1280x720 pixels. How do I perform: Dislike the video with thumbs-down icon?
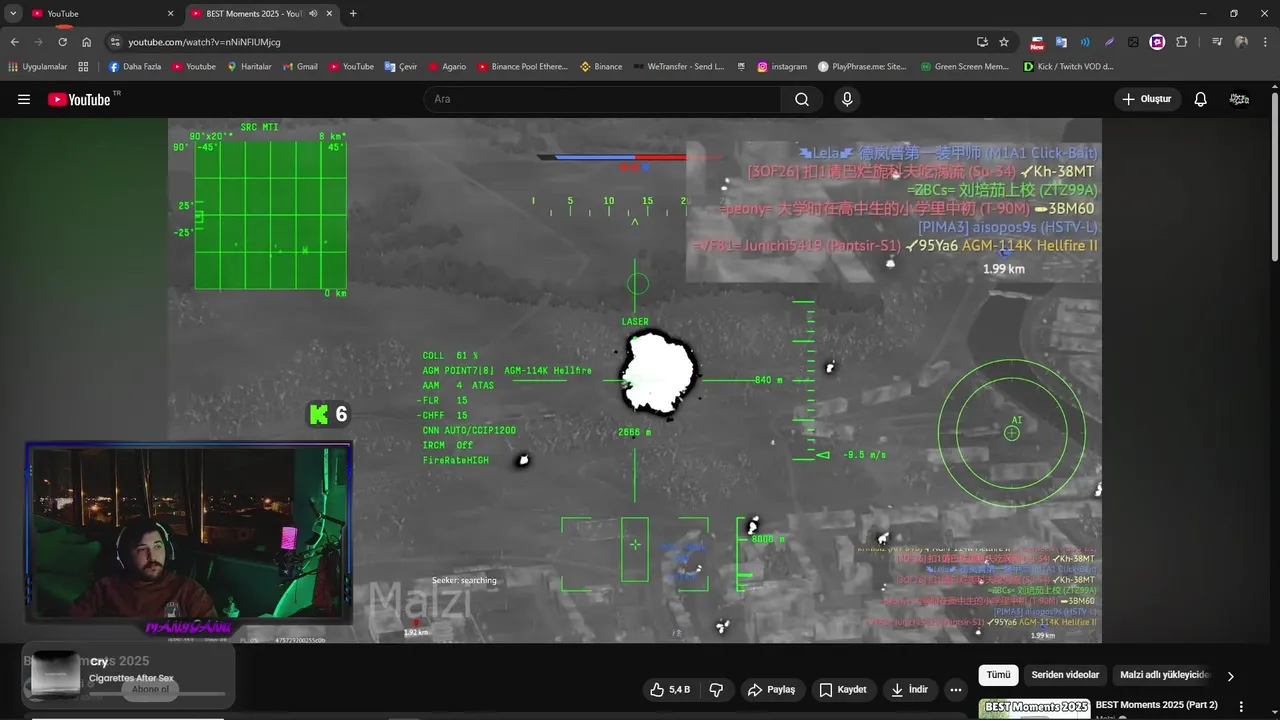(x=716, y=689)
